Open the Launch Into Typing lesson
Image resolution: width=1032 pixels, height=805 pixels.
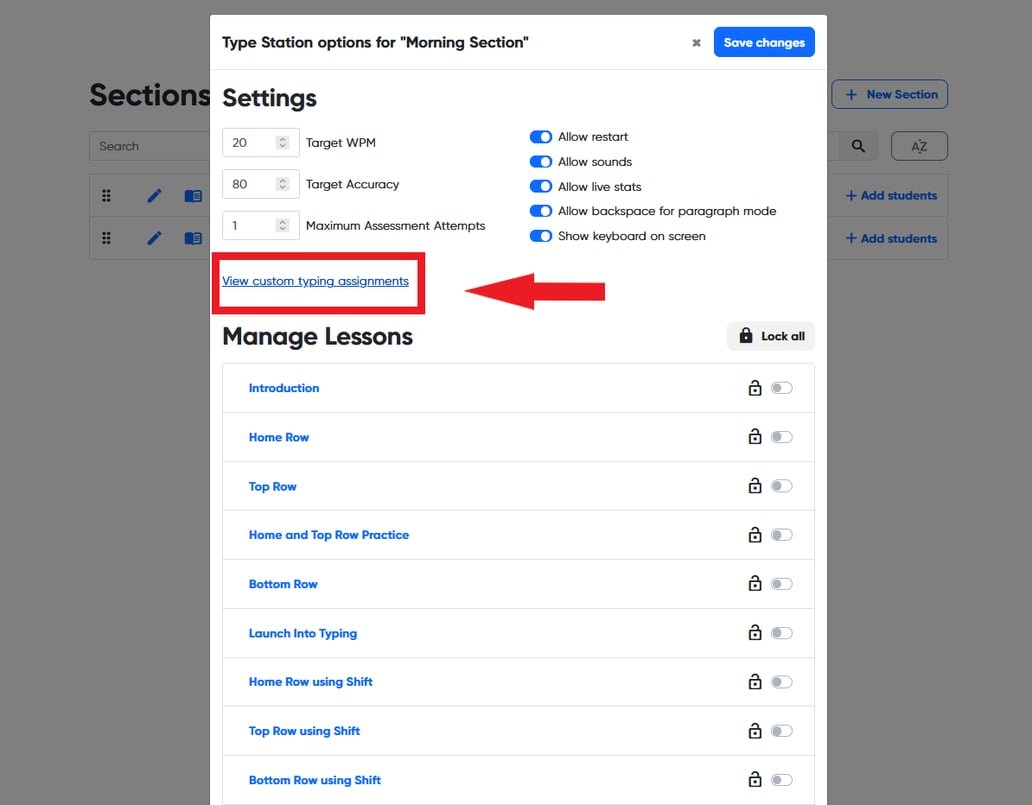pyautogui.click(x=302, y=632)
